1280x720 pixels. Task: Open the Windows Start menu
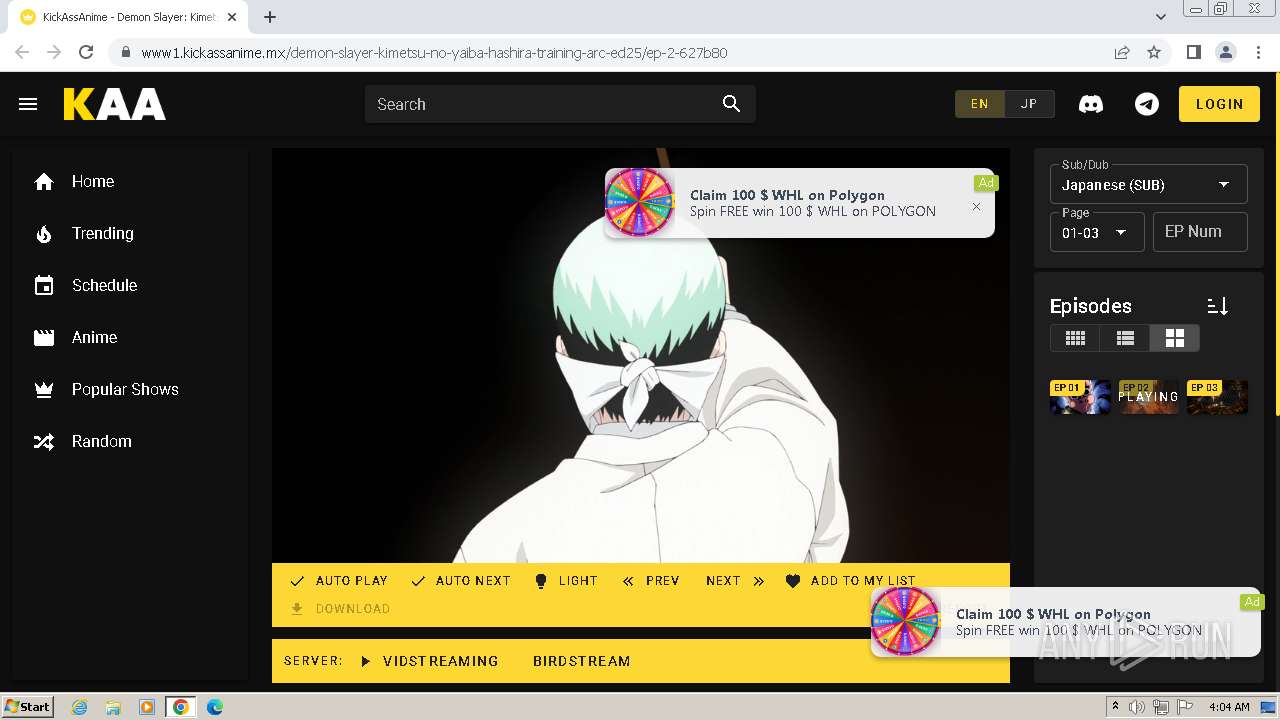tap(27, 706)
